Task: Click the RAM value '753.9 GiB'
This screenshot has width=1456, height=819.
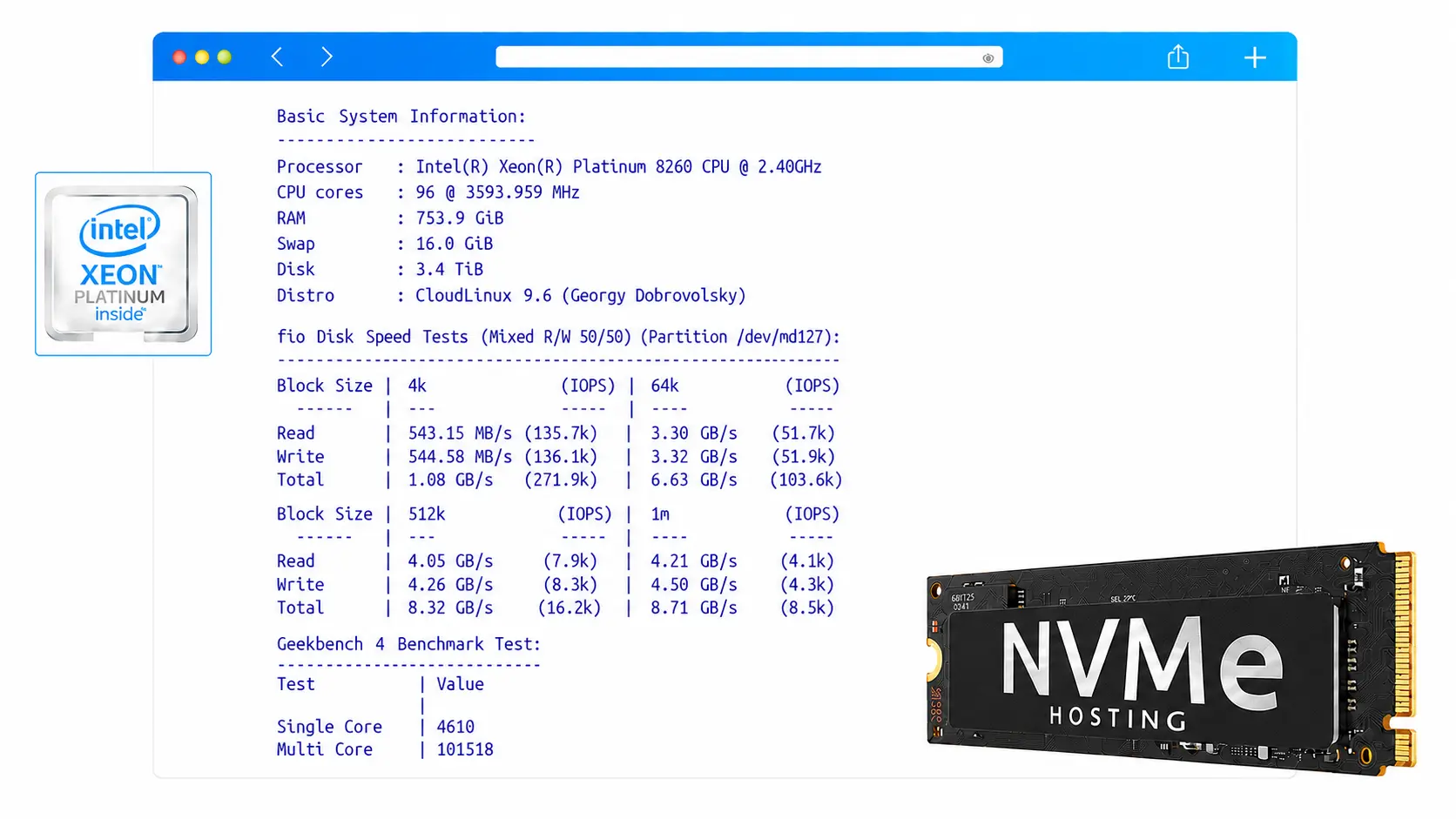Action: (459, 218)
